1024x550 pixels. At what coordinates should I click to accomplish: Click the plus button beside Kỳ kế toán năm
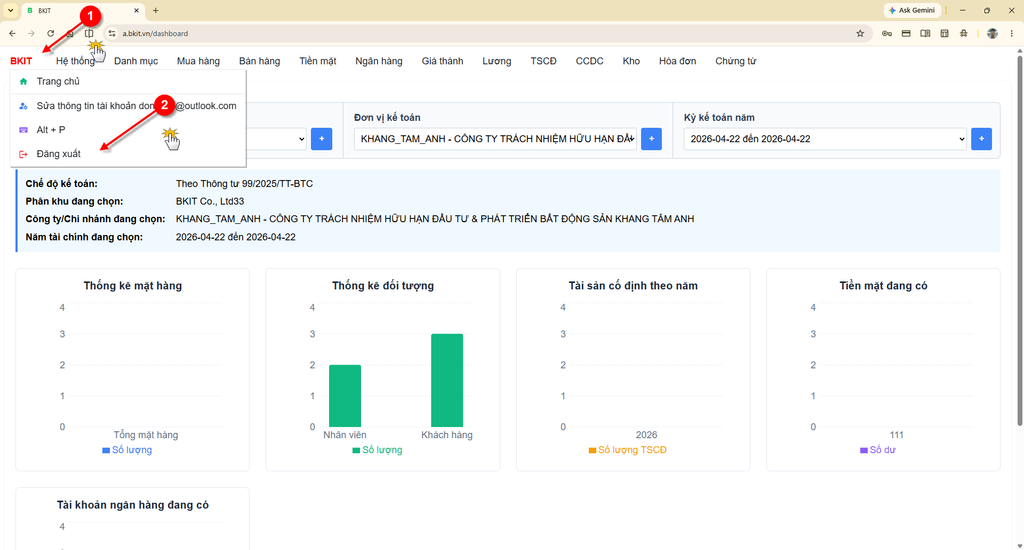pyautogui.click(x=982, y=138)
